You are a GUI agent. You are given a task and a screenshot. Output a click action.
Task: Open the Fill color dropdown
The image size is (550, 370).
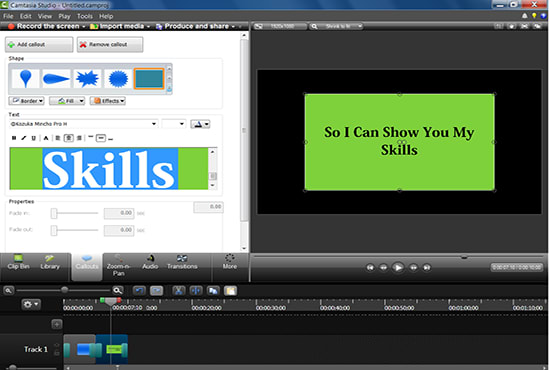pyautogui.click(x=67, y=101)
